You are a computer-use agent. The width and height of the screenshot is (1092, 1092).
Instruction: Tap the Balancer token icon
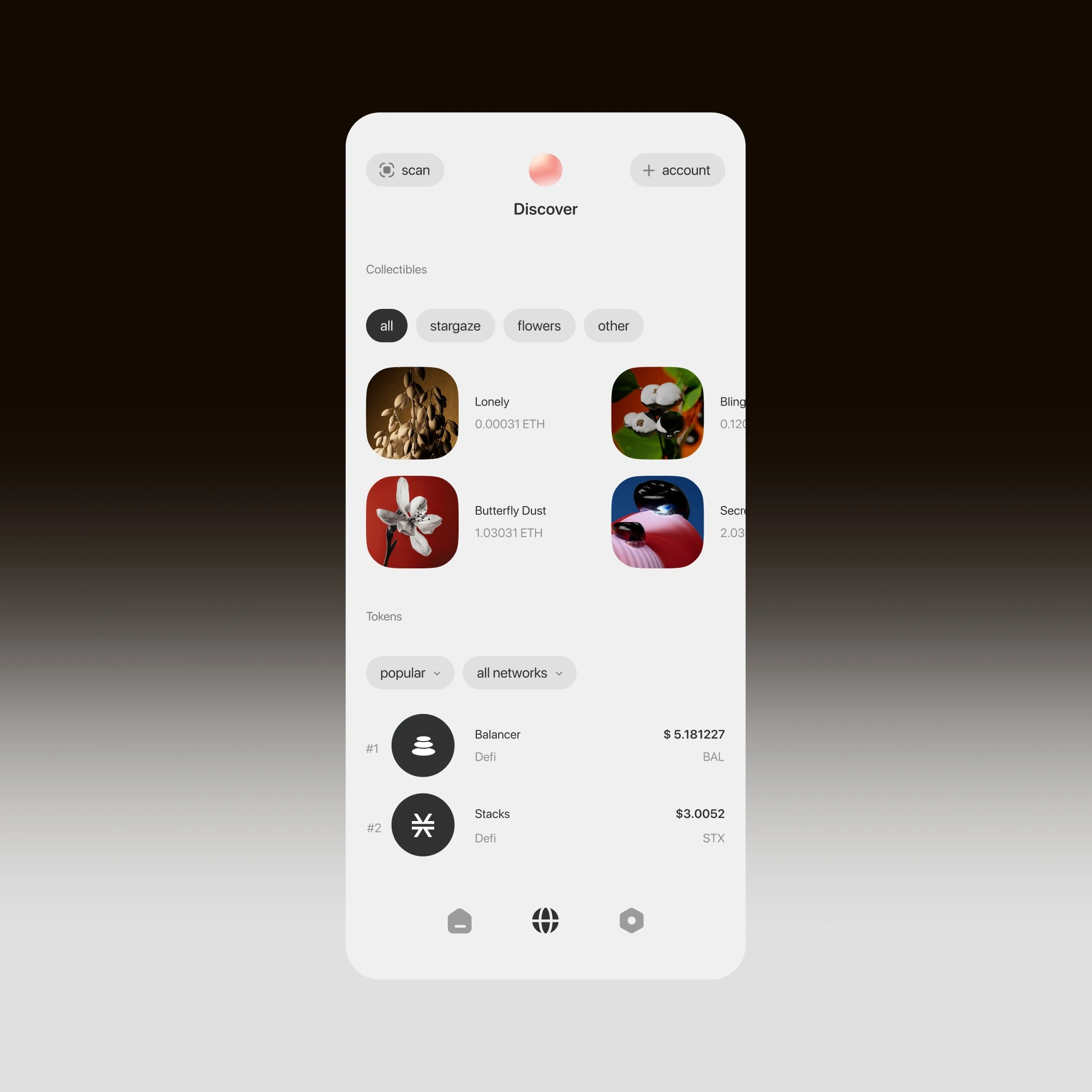[423, 745]
